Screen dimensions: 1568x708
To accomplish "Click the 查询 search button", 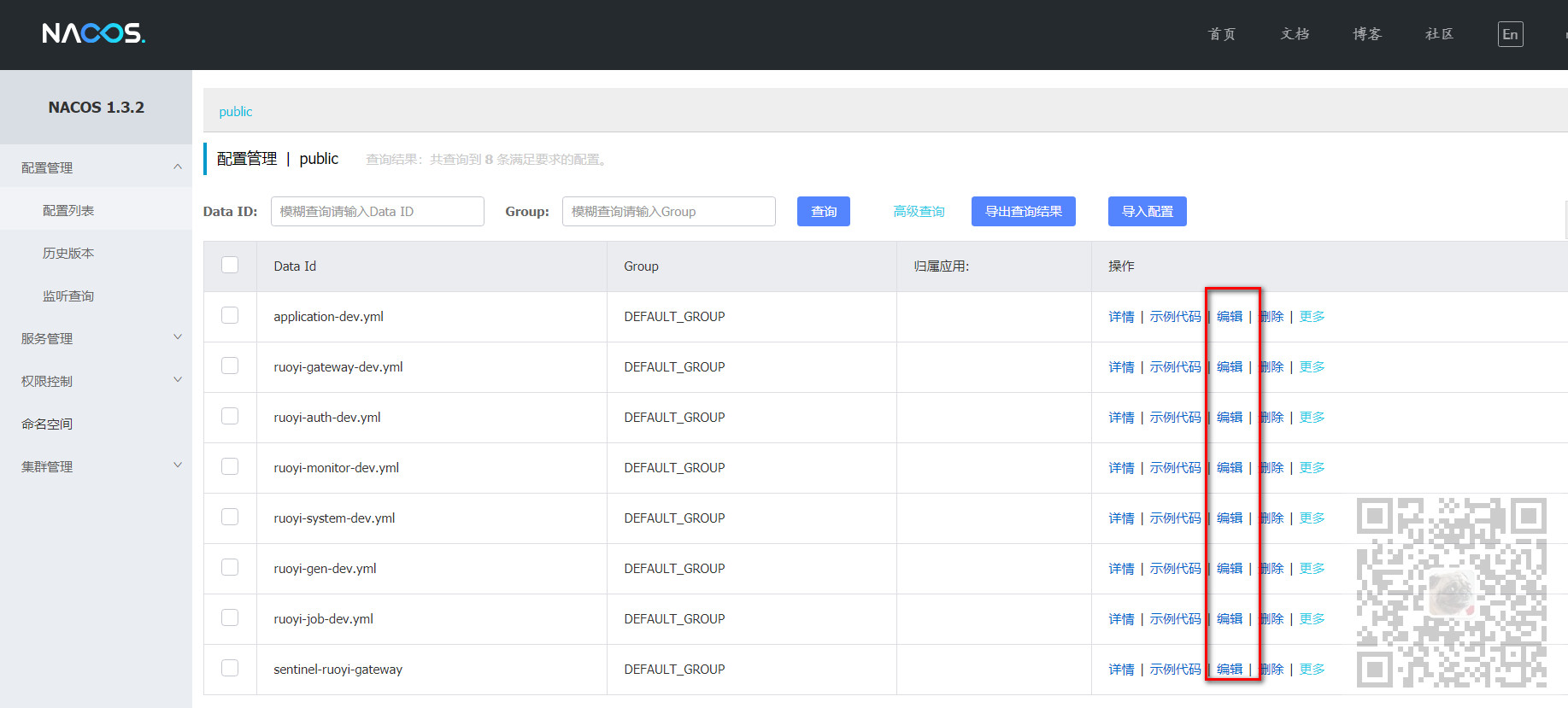I will point(824,212).
